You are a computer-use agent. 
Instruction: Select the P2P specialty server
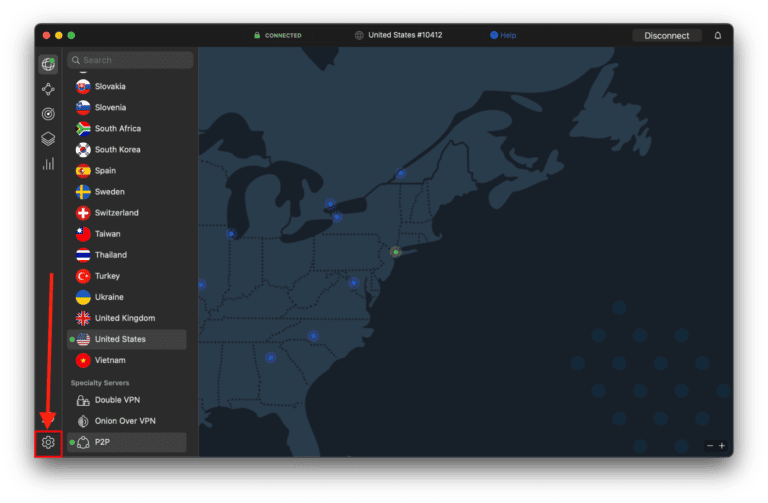102,442
